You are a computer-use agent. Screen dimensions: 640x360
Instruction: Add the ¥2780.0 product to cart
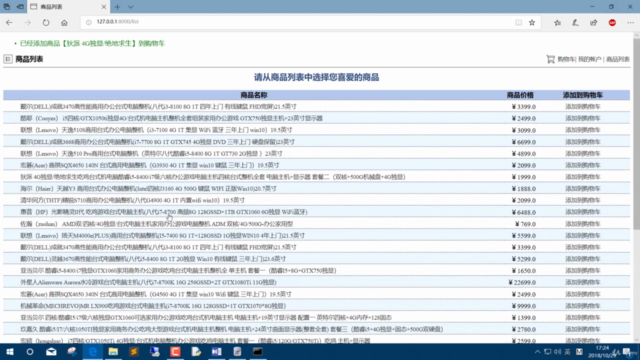[582, 329]
